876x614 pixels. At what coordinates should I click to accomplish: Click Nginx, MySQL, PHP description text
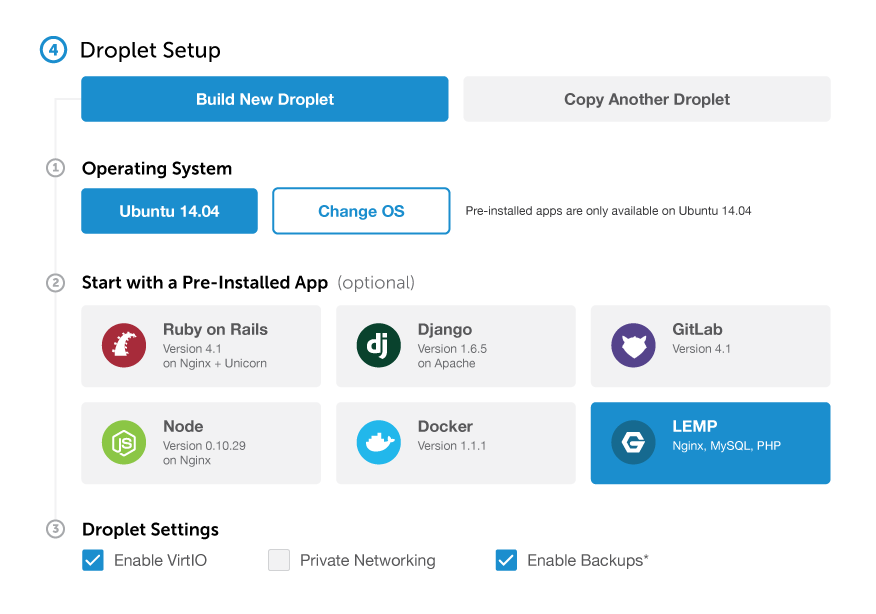click(726, 446)
